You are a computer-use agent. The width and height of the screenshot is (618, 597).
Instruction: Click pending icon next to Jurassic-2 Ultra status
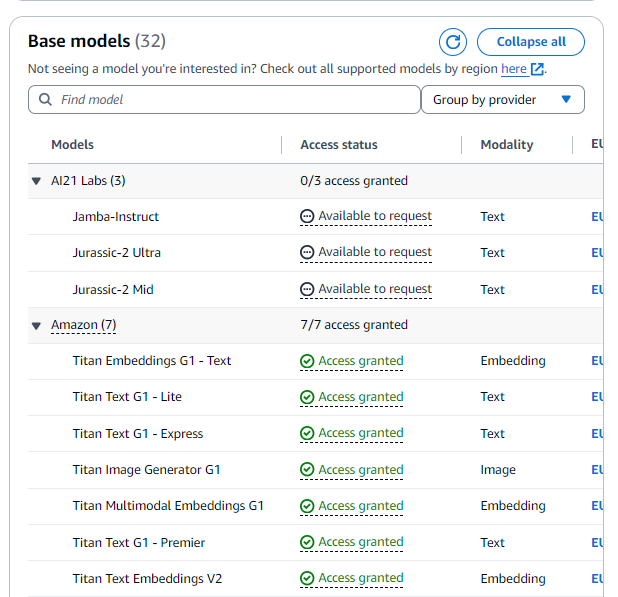[307, 252]
